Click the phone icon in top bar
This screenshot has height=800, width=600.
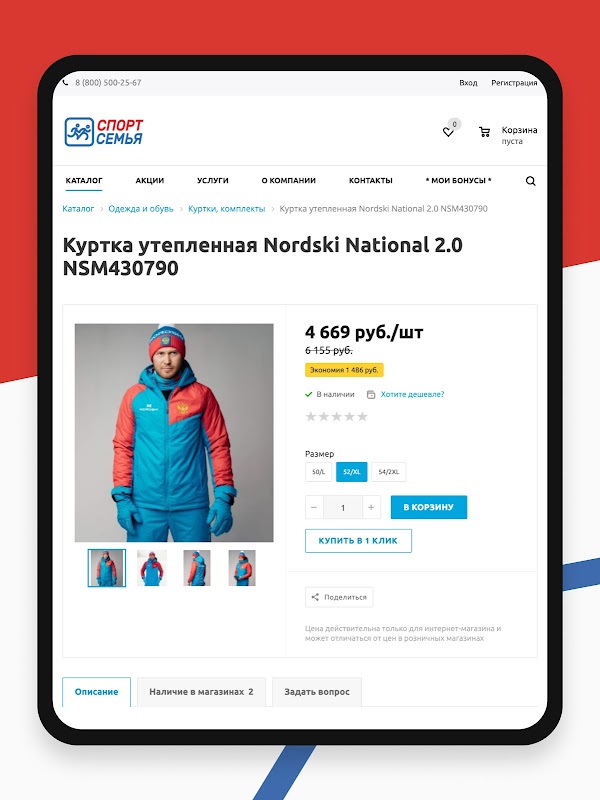click(65, 82)
